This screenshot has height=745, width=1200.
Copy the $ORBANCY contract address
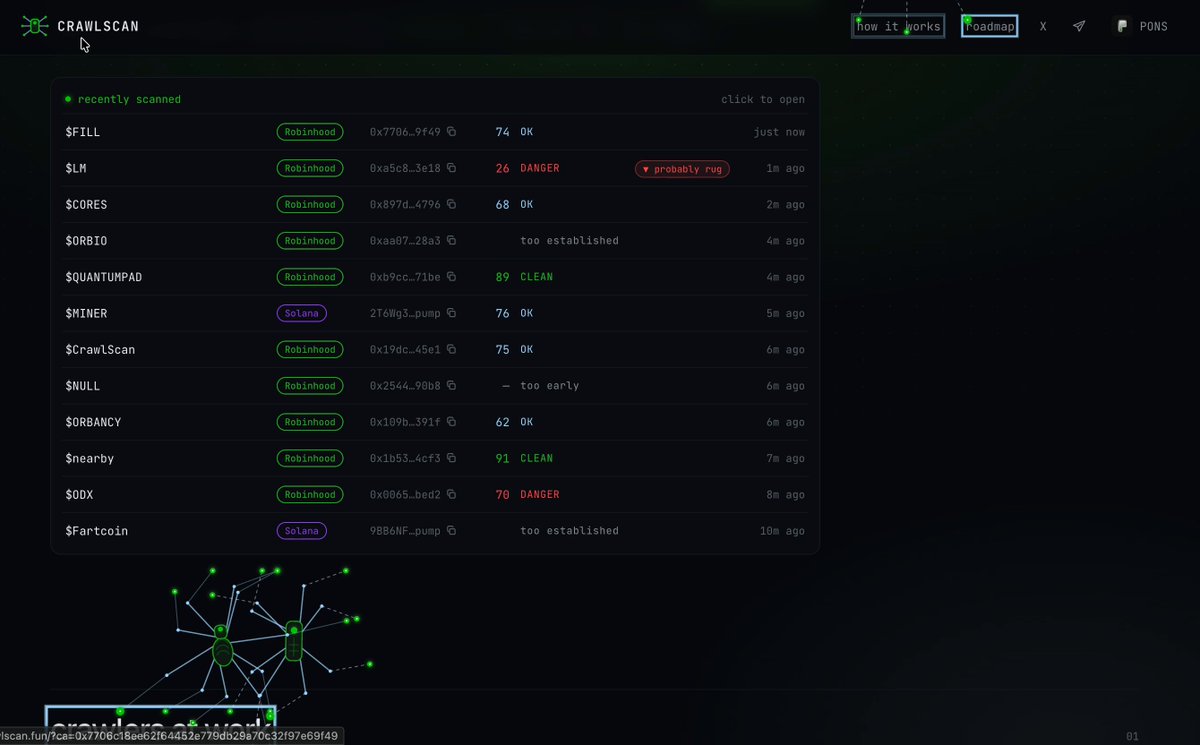tap(451, 422)
